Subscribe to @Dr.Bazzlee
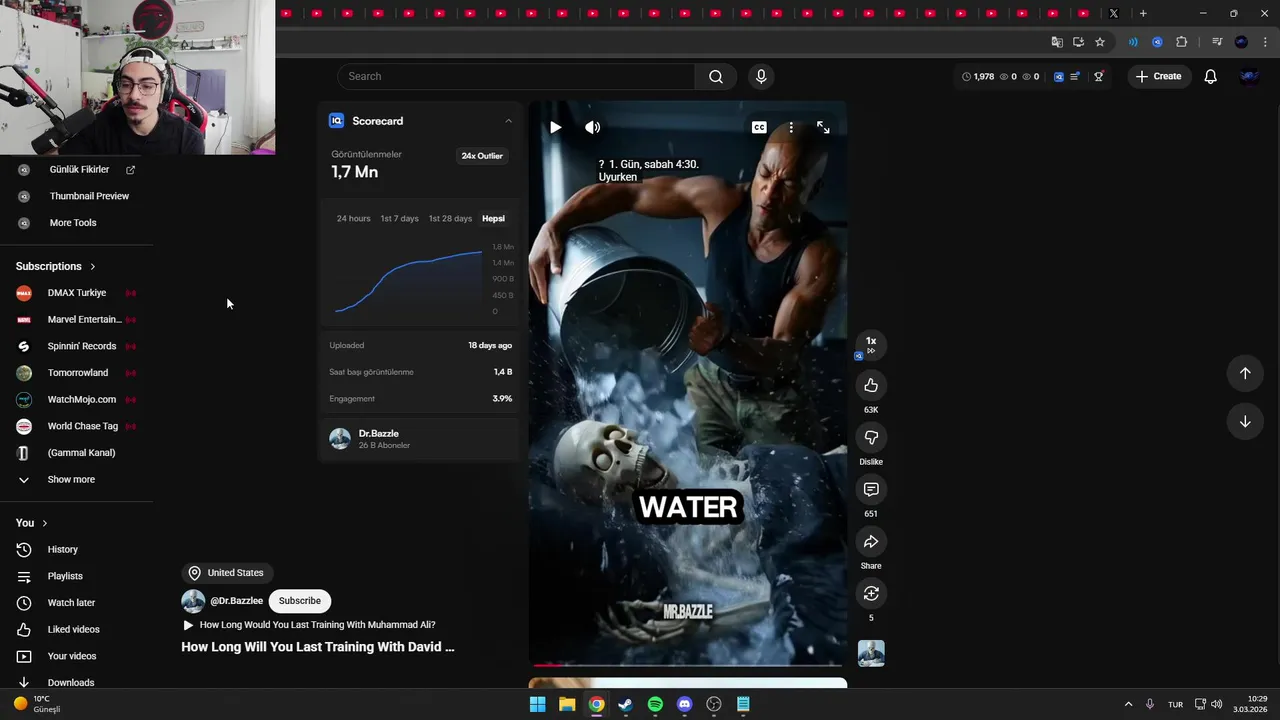1280x720 pixels. pos(300,601)
